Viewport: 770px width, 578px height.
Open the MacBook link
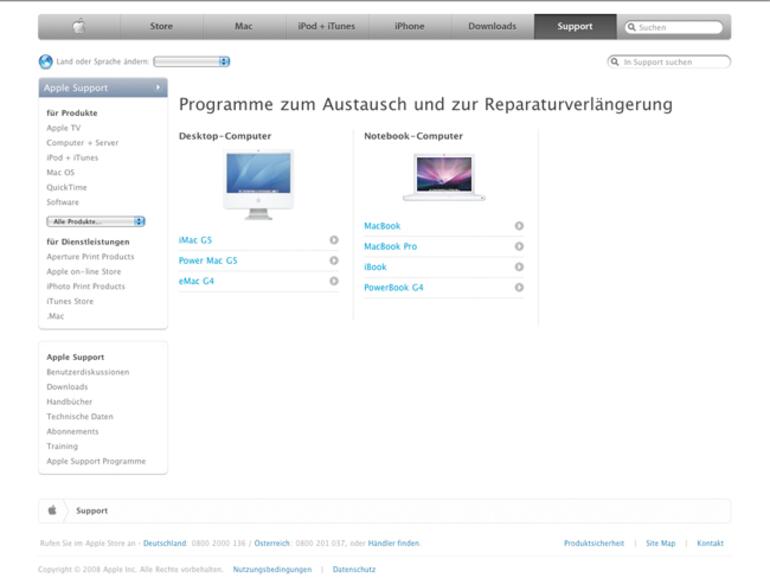382,226
